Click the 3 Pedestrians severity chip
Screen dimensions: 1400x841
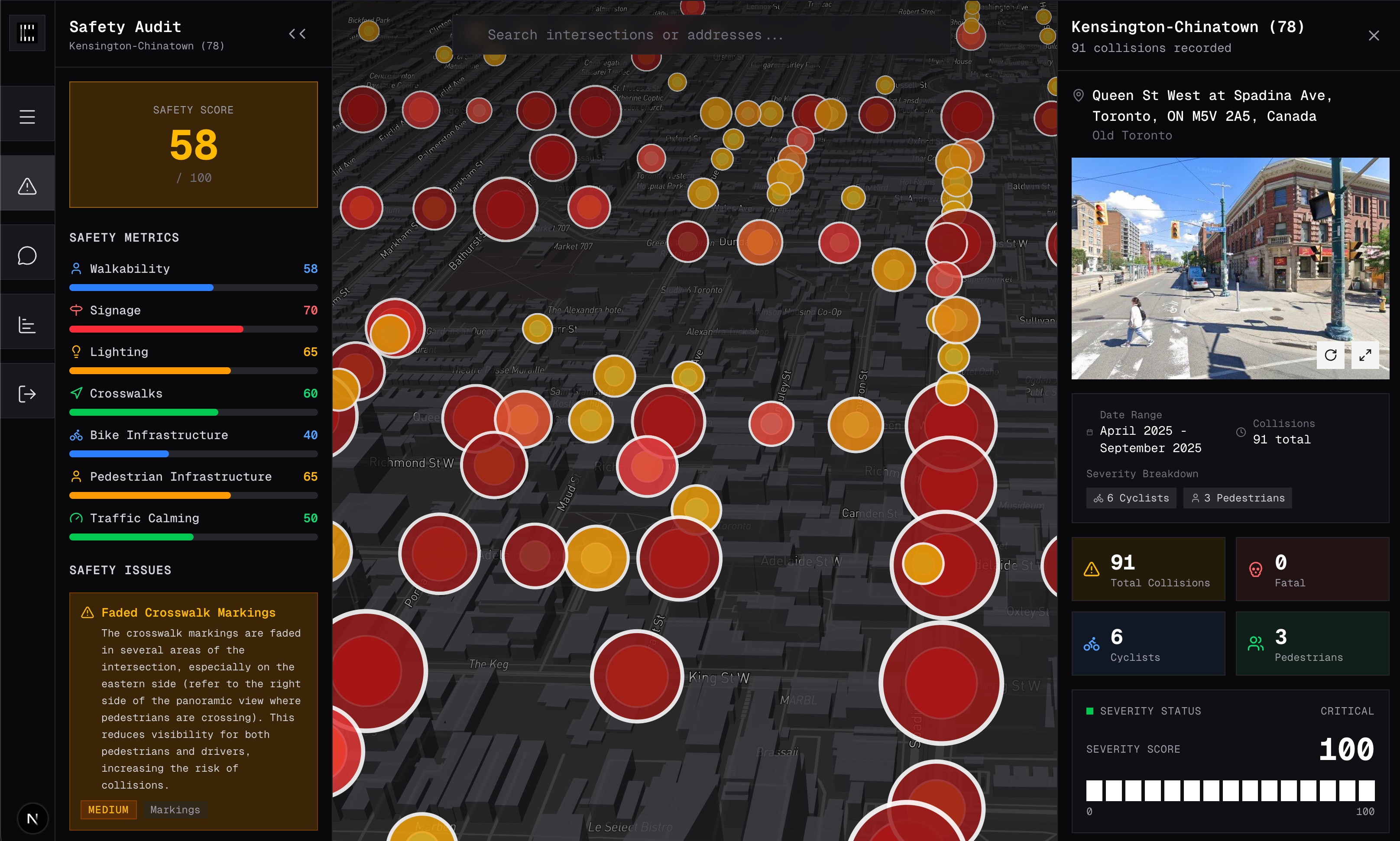1237,498
